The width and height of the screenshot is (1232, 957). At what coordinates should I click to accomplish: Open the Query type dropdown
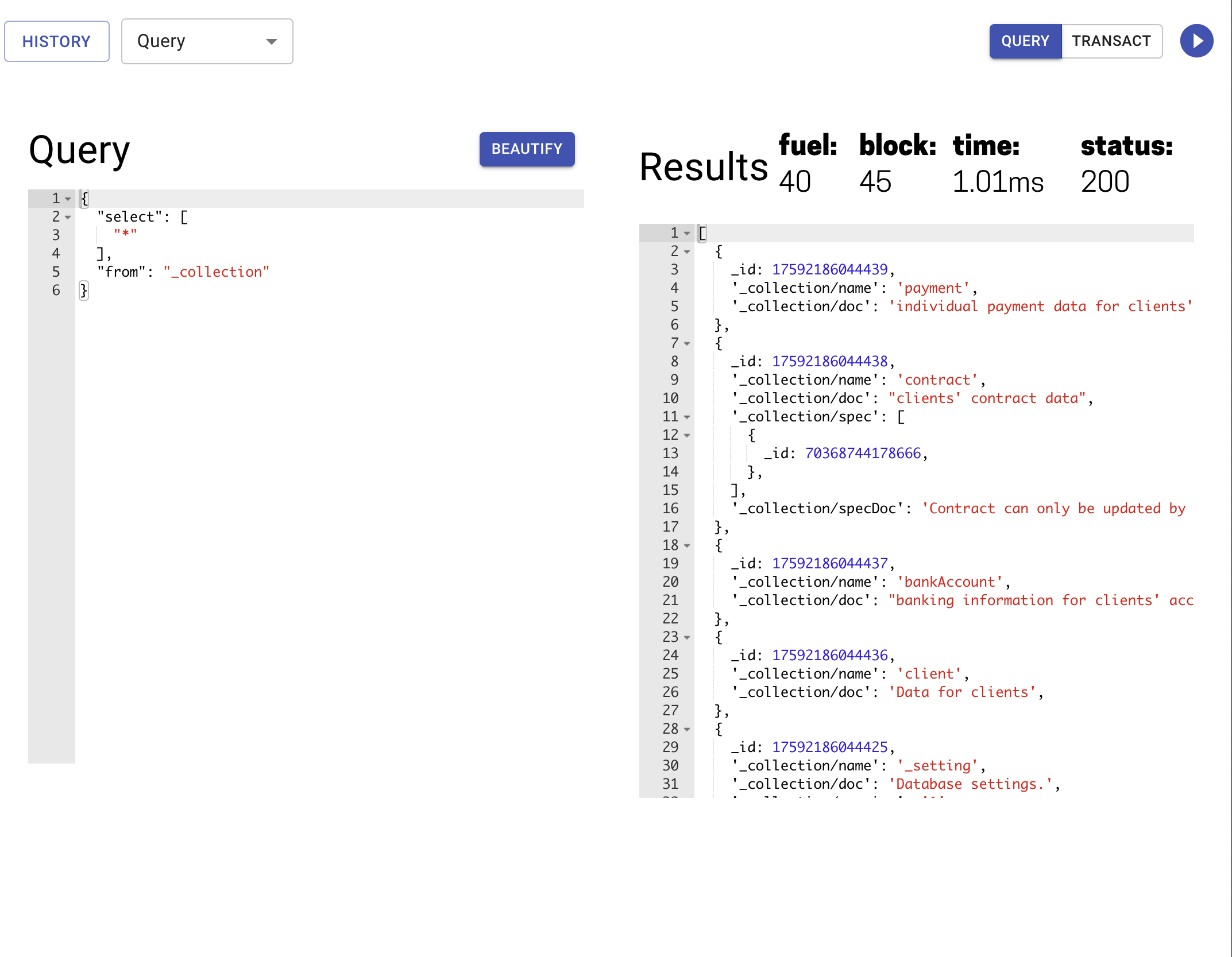tap(207, 41)
